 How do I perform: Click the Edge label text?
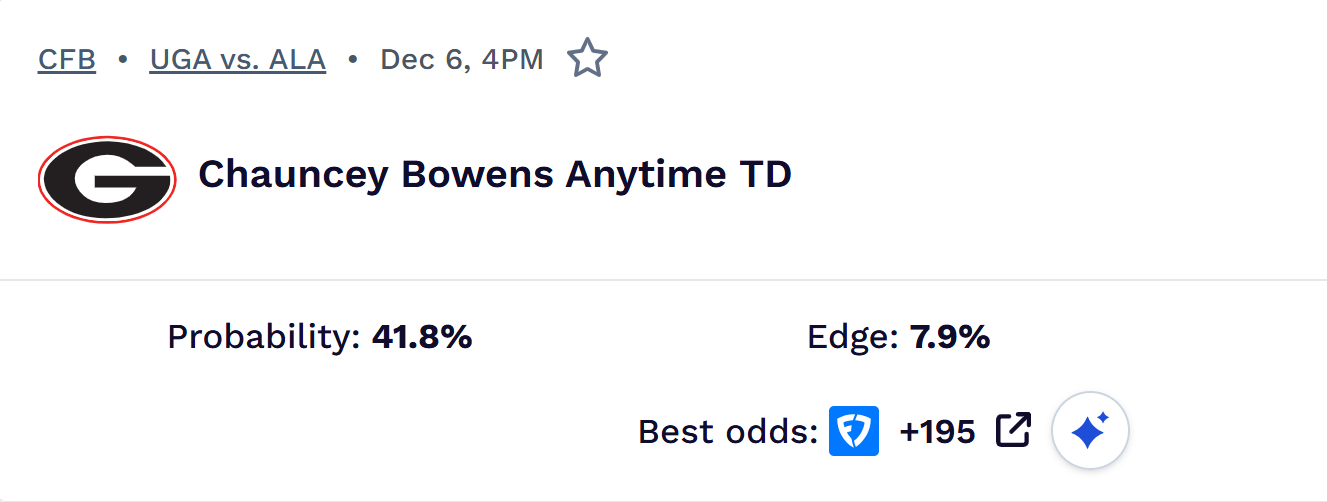click(852, 338)
